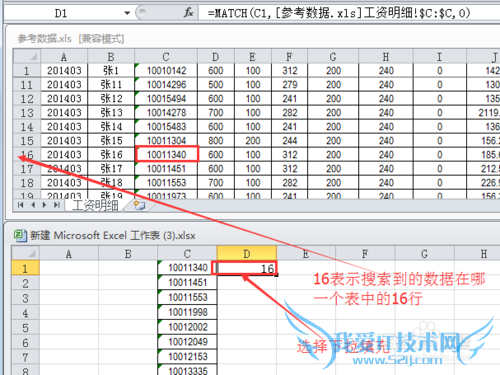Click the Name Box showing D1
The height and width of the screenshot is (375, 500).
pos(62,13)
